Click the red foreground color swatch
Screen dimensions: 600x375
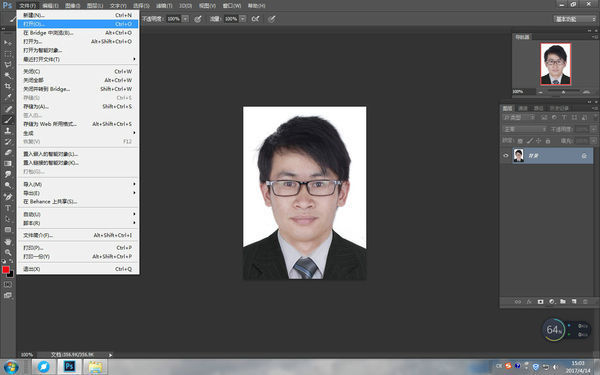5,269
